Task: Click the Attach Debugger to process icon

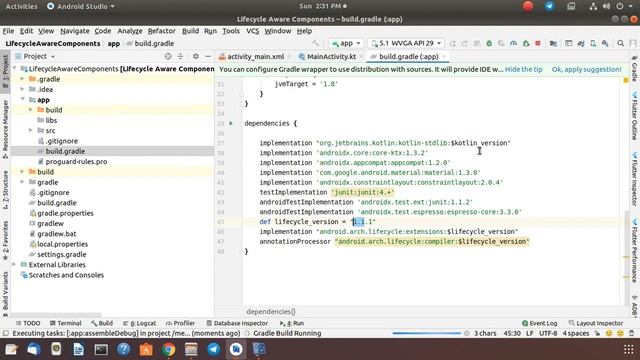Action: [x=526, y=43]
